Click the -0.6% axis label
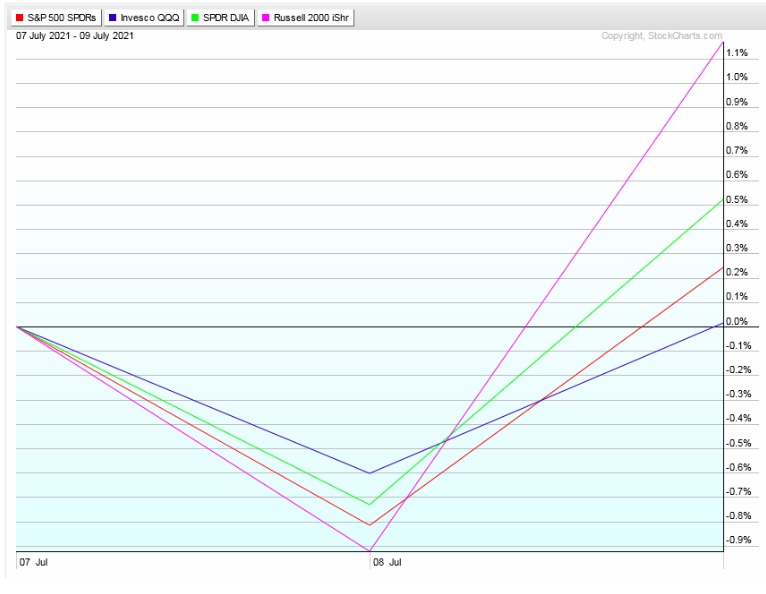Image resolution: width=766 pixels, height=594 pixels. coord(738,467)
